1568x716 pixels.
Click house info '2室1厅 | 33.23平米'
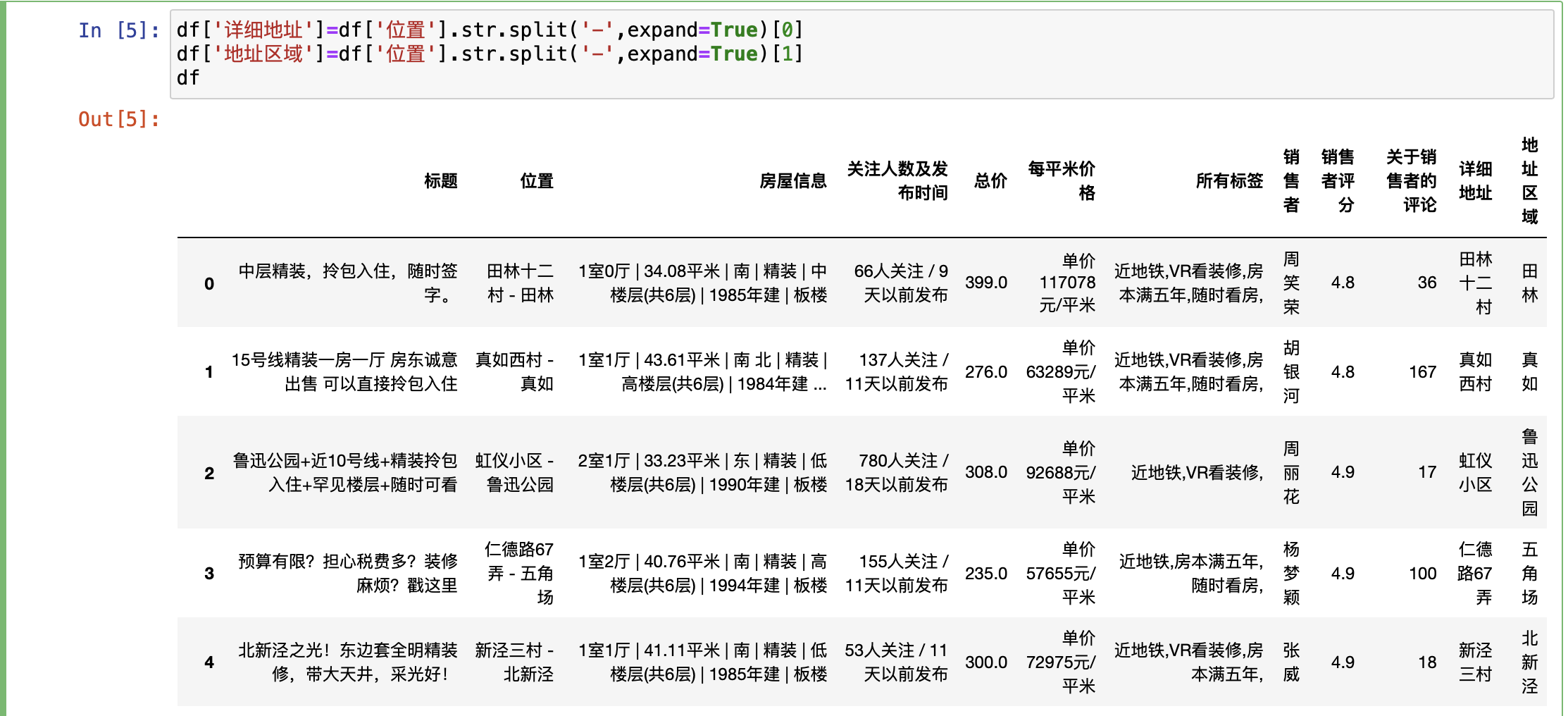point(702,473)
